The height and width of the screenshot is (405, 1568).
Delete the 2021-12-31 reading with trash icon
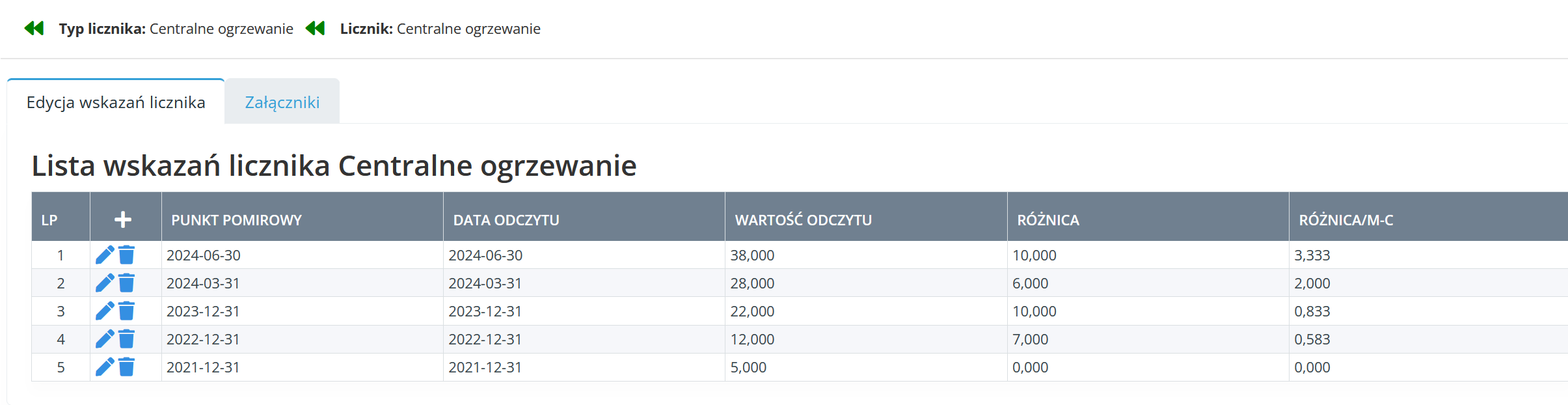[x=127, y=367]
